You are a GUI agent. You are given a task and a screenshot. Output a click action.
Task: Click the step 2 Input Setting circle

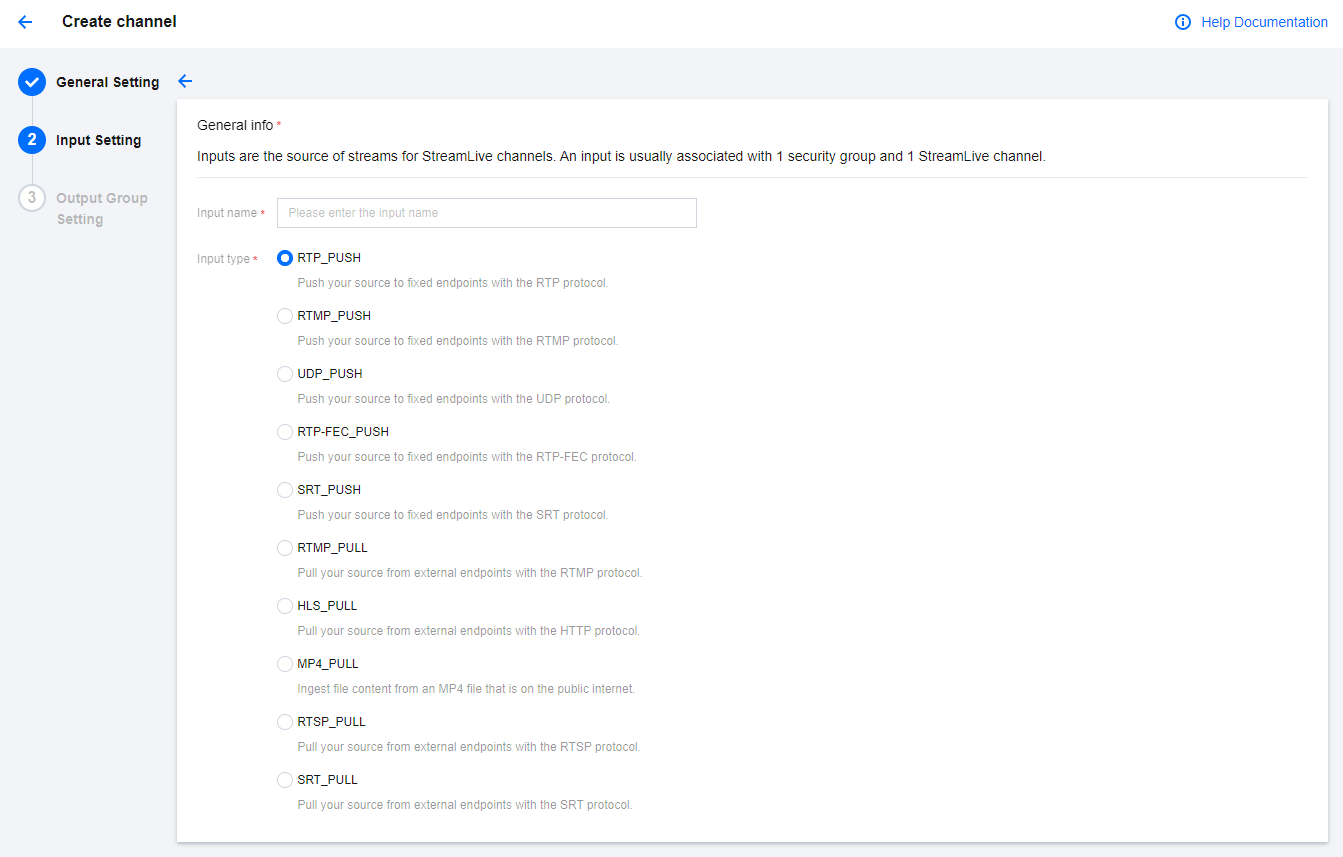(x=32, y=140)
